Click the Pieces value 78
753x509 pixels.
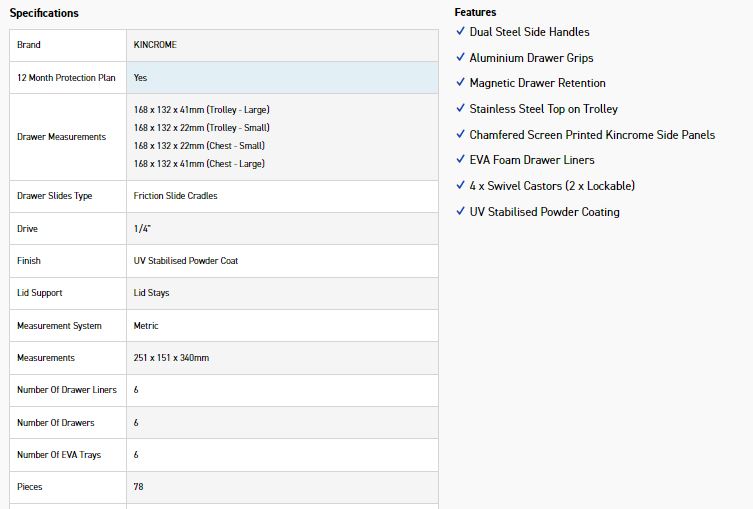coord(138,487)
